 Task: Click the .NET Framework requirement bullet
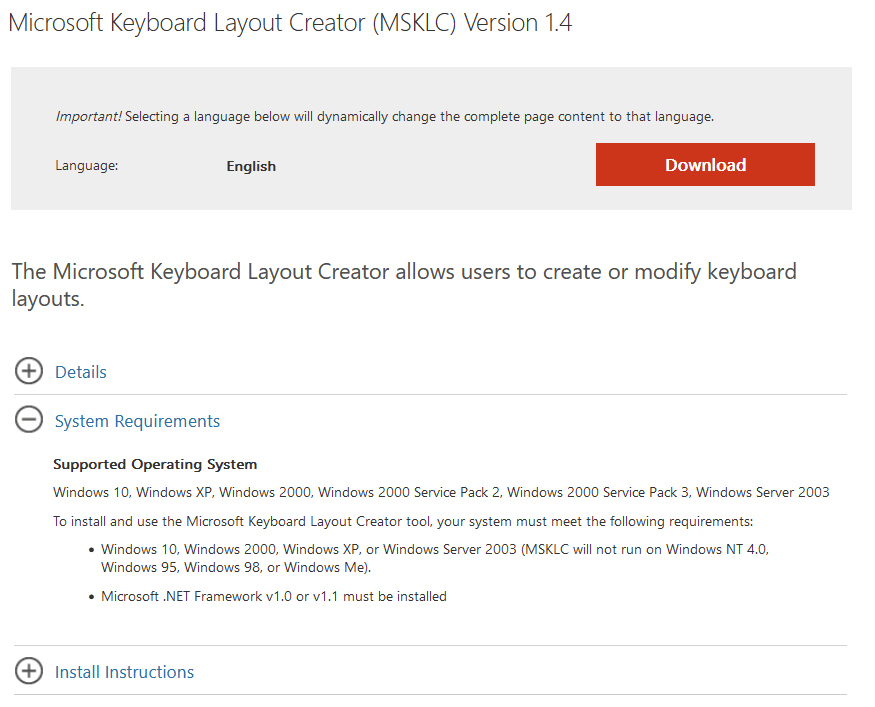(x=273, y=597)
